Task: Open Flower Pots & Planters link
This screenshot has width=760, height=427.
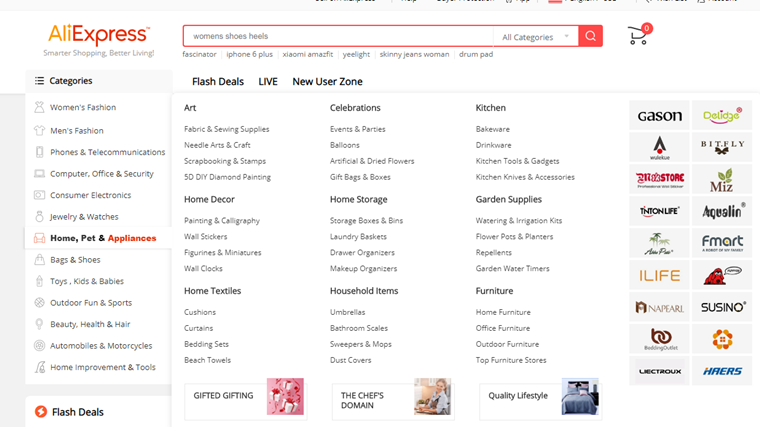Action: tap(514, 237)
